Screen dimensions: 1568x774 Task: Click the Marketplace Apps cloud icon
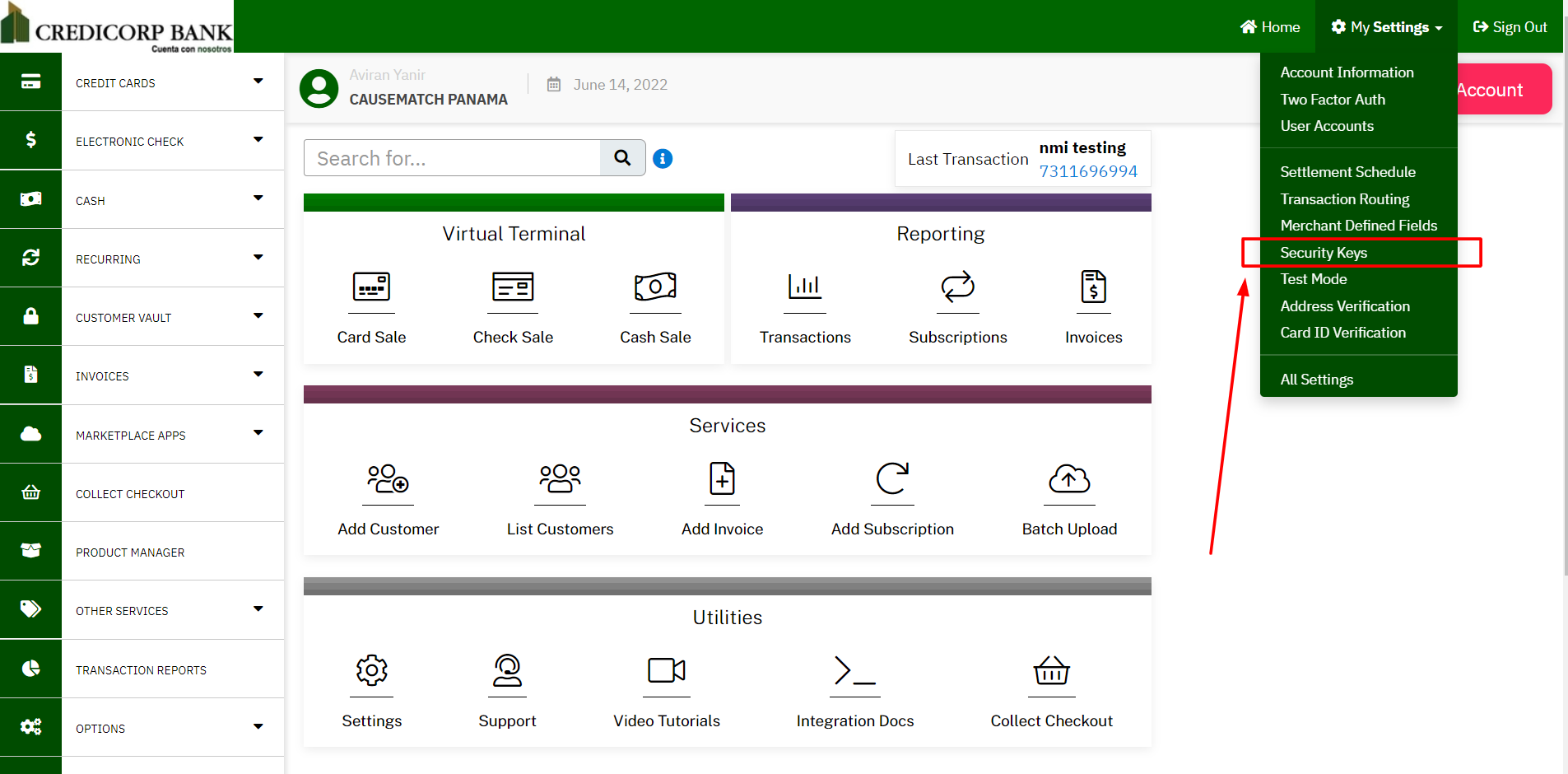coord(30,434)
